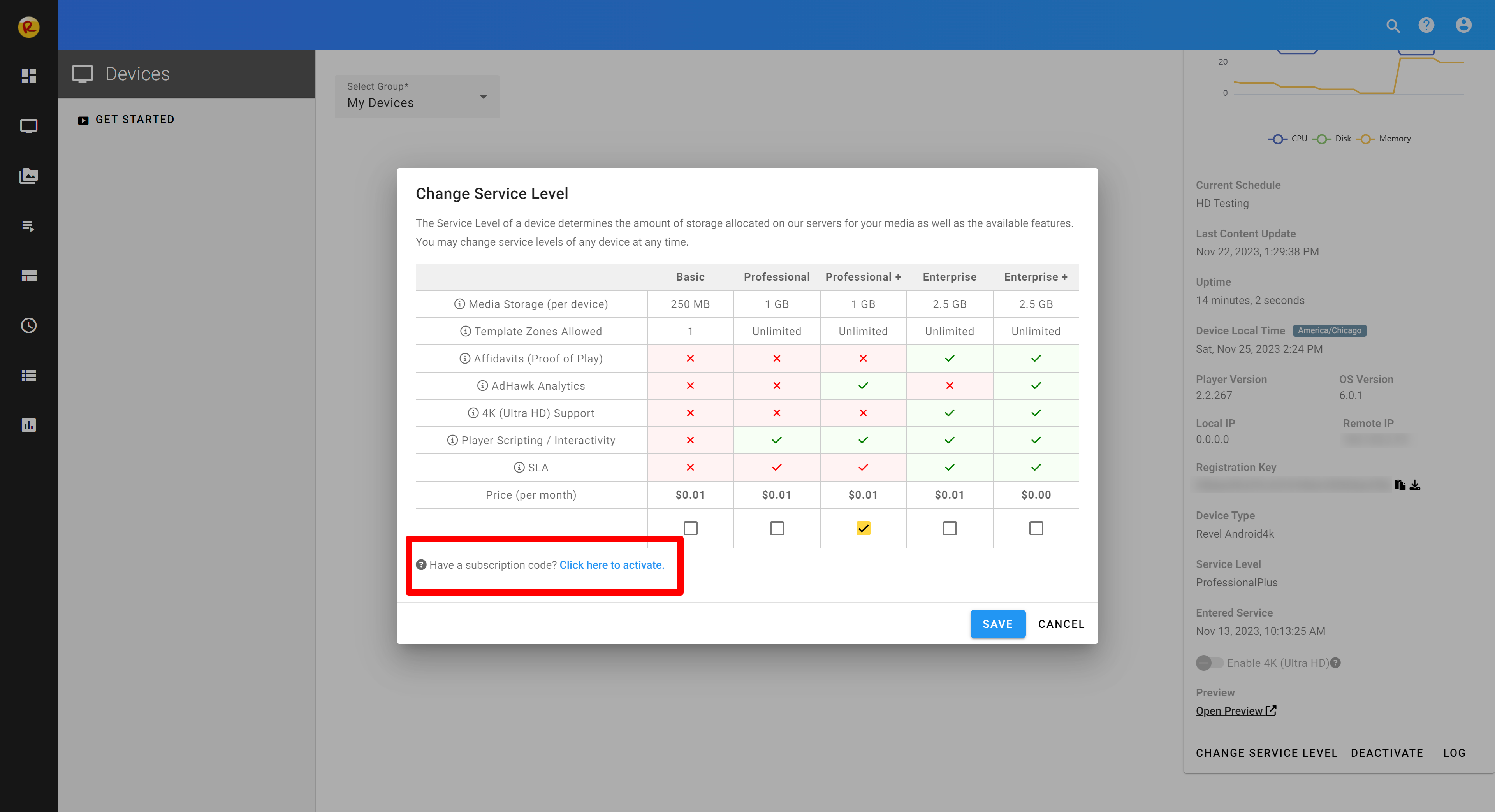
Task: Open the reports chart icon in sidebar
Action: click(28, 425)
